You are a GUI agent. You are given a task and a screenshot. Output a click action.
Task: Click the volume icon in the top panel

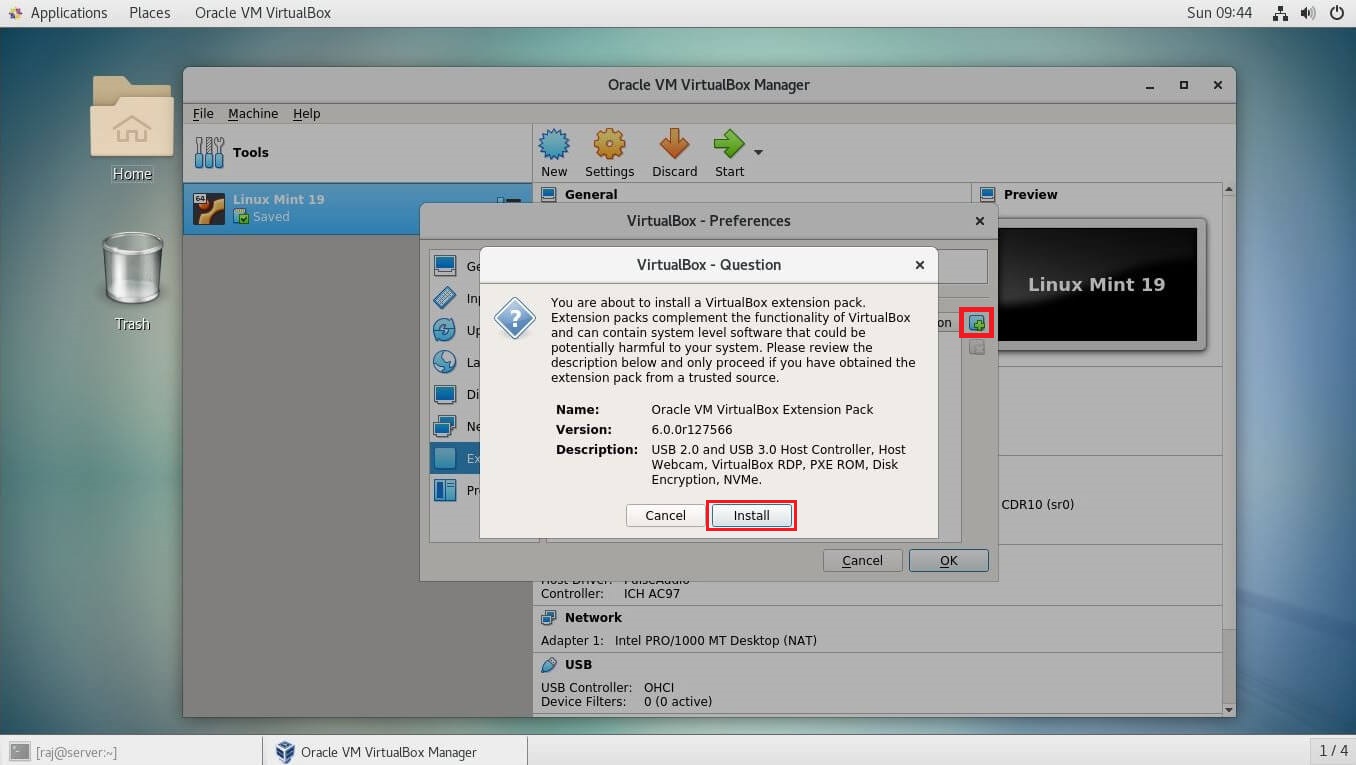[1309, 13]
